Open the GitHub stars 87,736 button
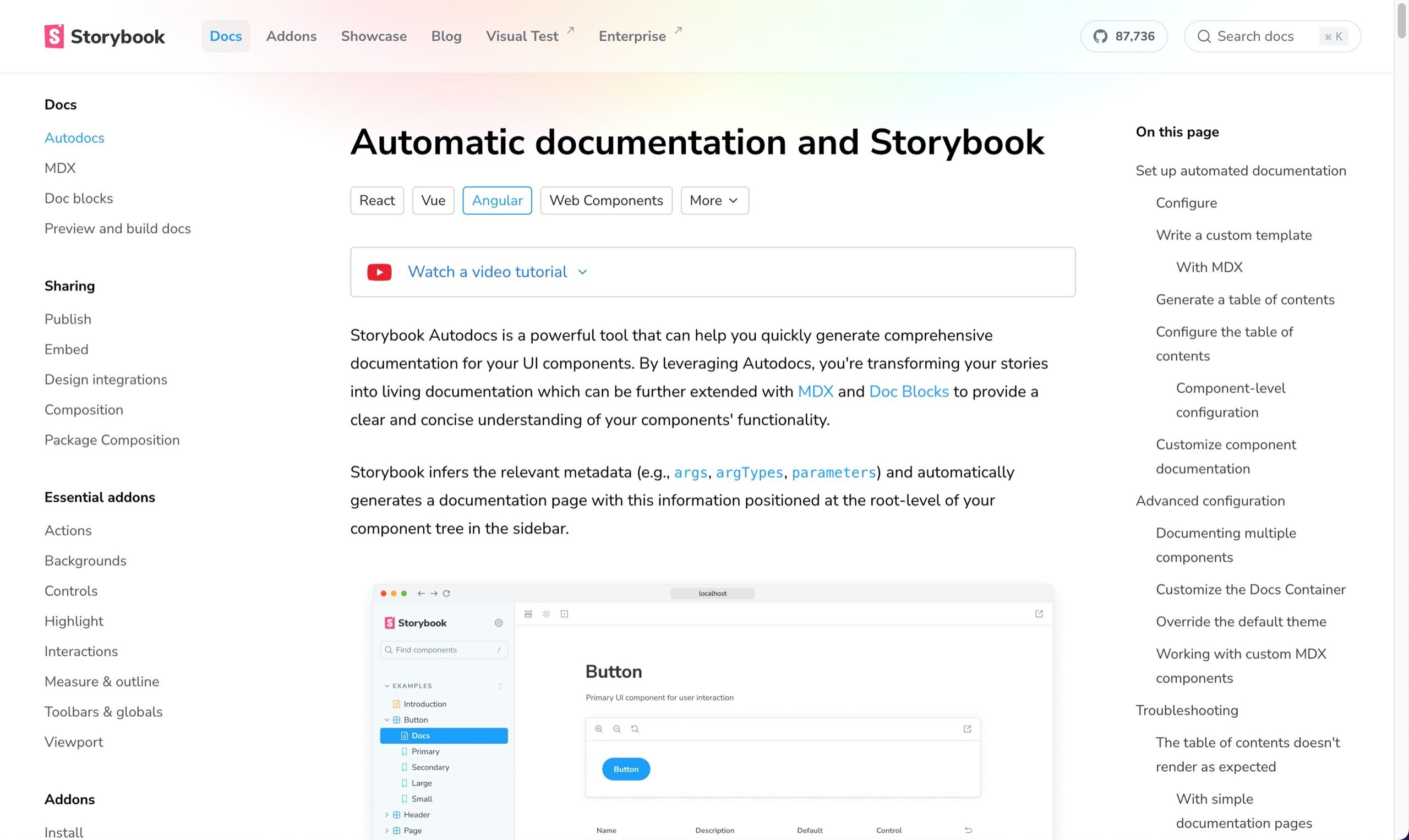Image resolution: width=1409 pixels, height=840 pixels. [1123, 36]
